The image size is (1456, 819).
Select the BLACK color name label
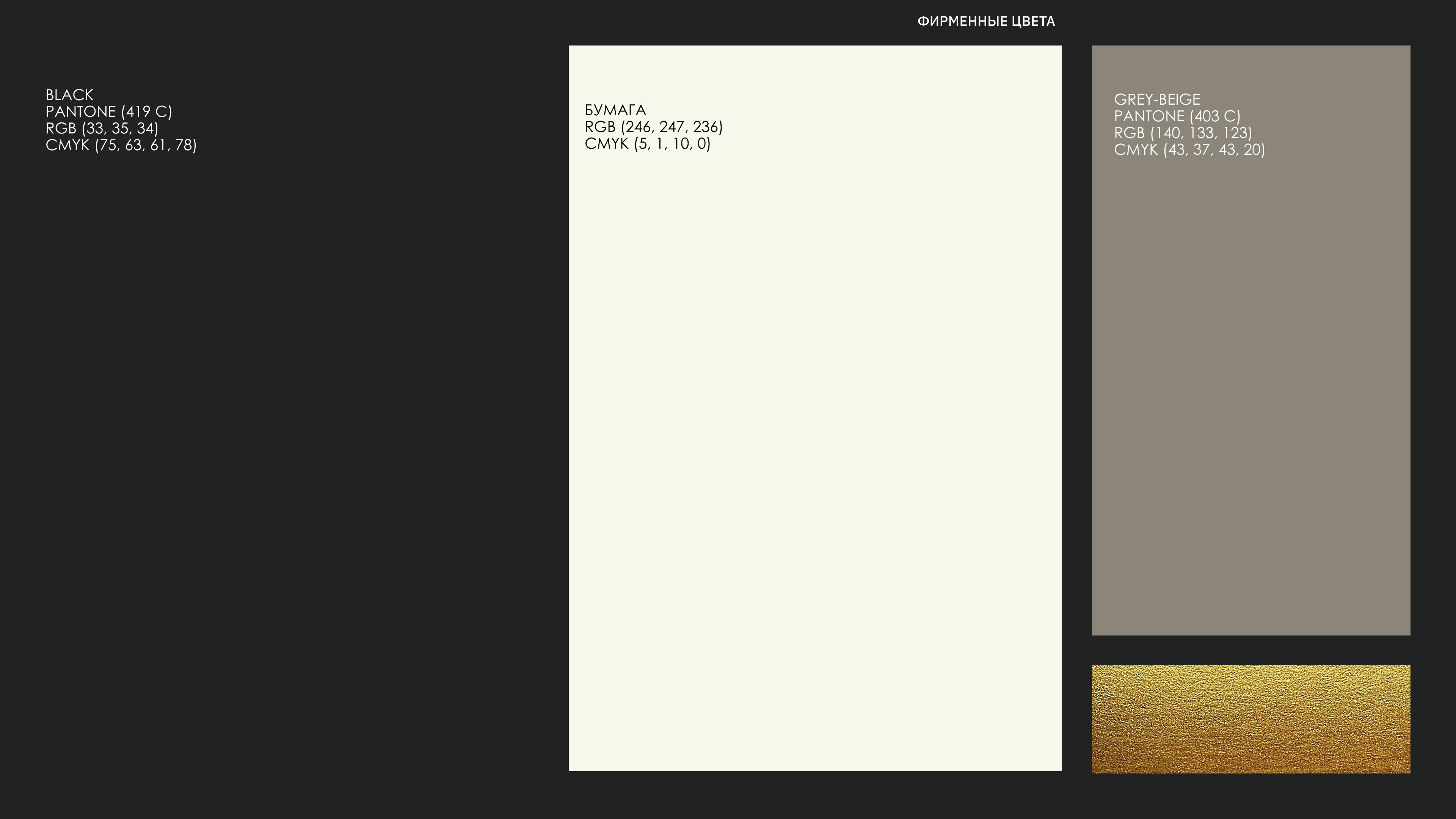coord(69,95)
